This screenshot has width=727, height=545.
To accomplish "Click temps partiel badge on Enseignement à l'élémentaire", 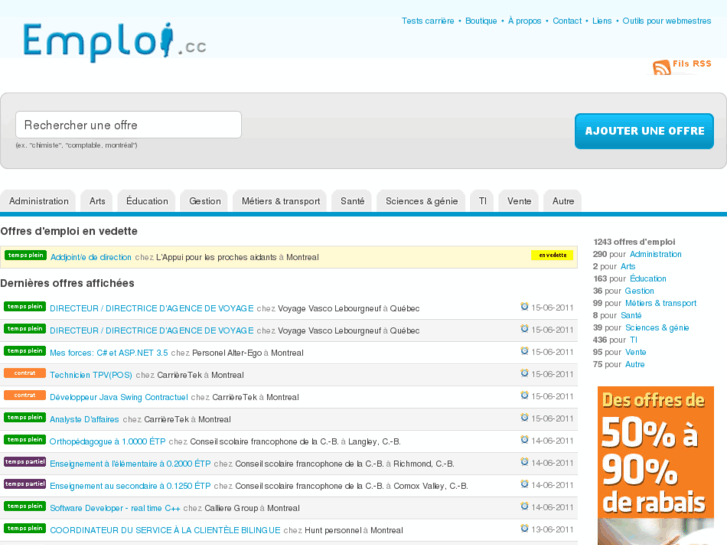I will (x=25, y=462).
